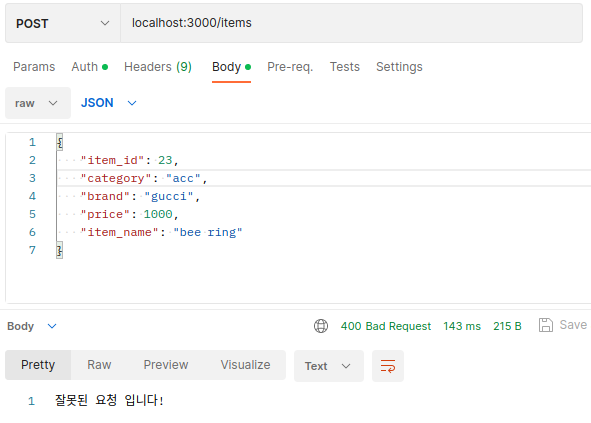Open the JSON format dropdown
Screen dimensions: 591x423
[109, 103]
